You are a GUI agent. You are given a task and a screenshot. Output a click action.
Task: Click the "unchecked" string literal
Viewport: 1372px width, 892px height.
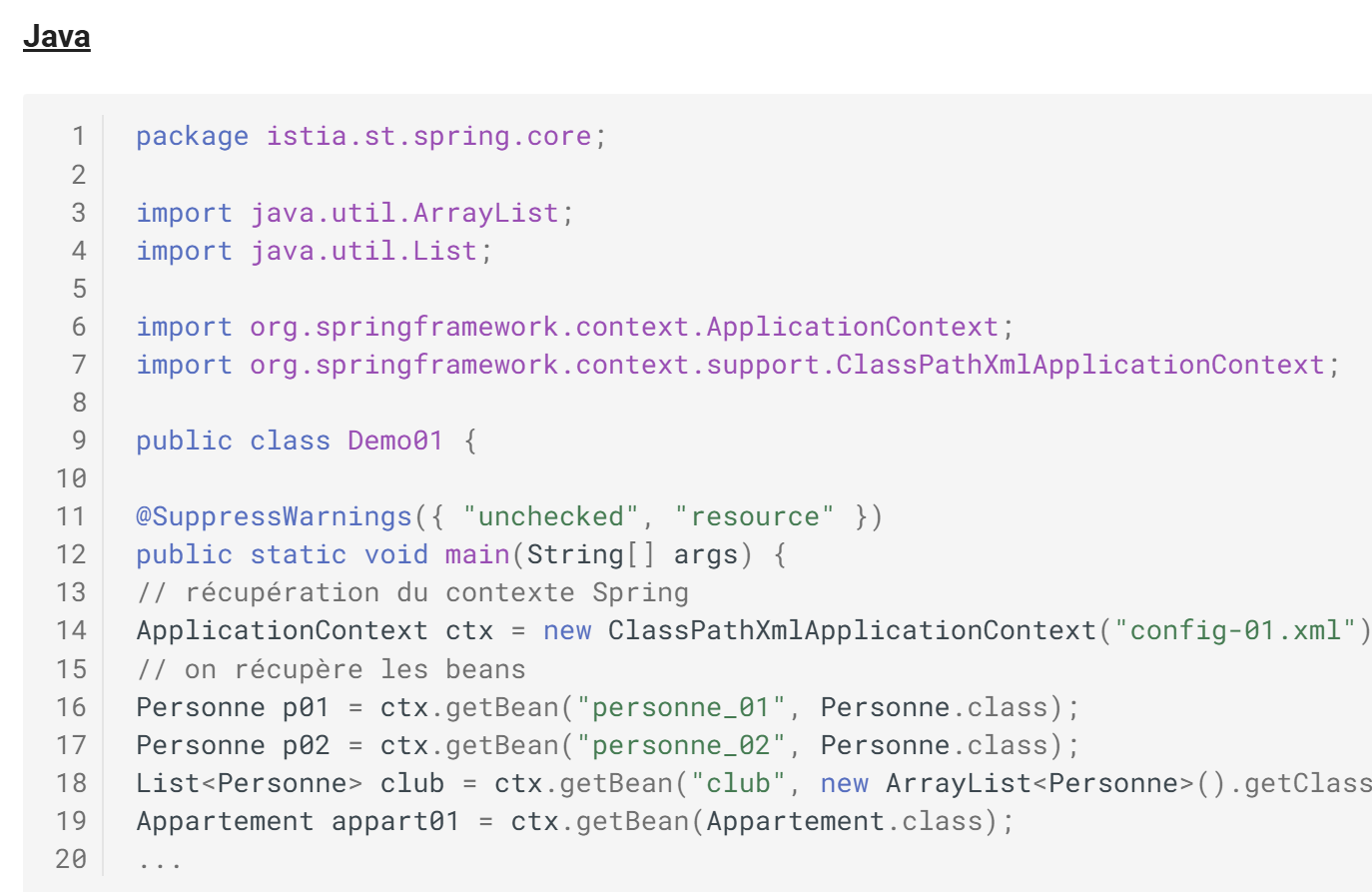click(550, 516)
